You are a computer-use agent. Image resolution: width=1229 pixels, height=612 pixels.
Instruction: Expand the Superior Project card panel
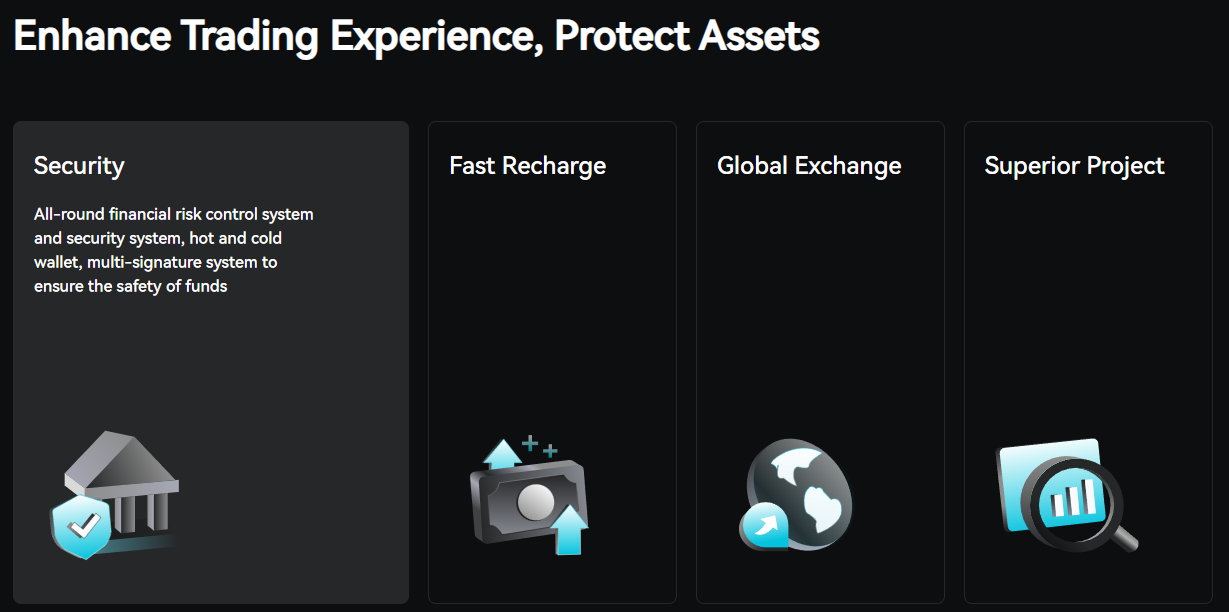point(1088,362)
